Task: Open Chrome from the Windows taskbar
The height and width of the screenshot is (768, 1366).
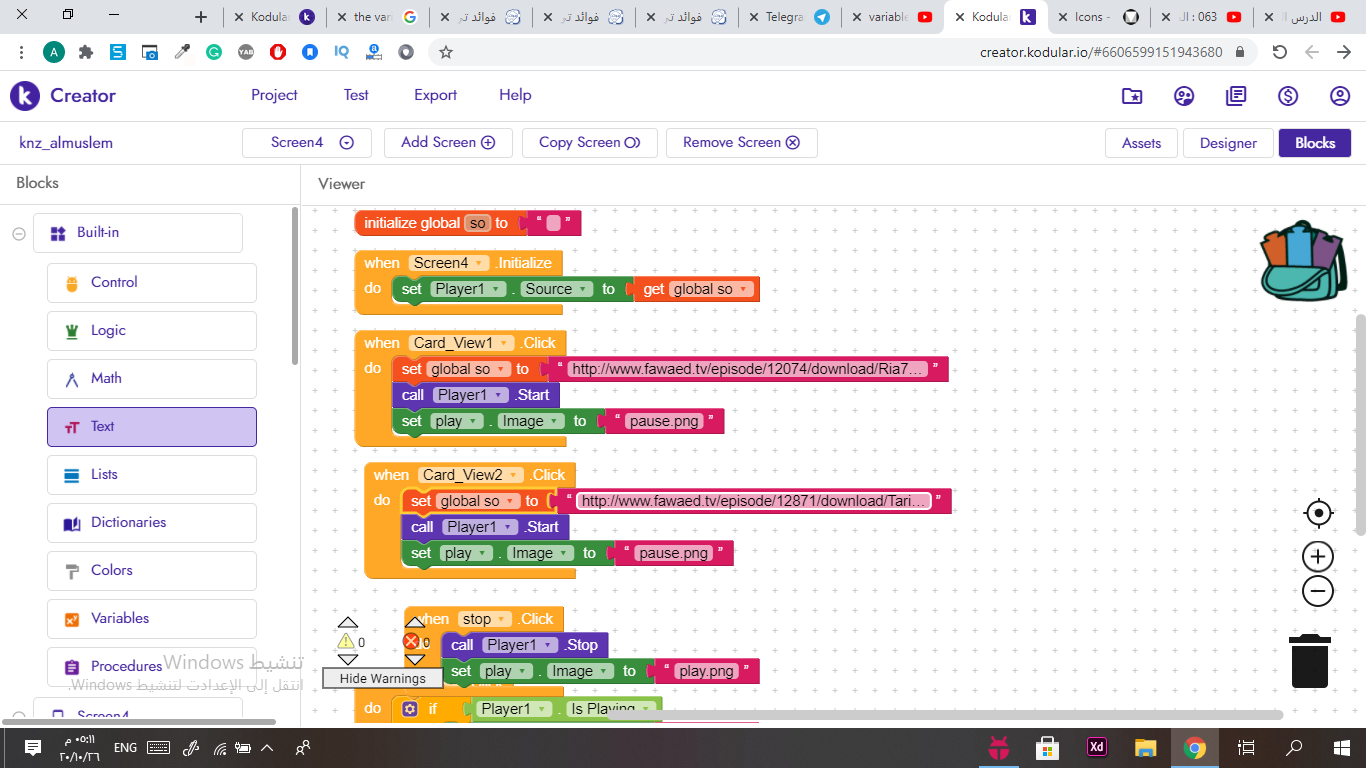Action: click(x=1194, y=747)
